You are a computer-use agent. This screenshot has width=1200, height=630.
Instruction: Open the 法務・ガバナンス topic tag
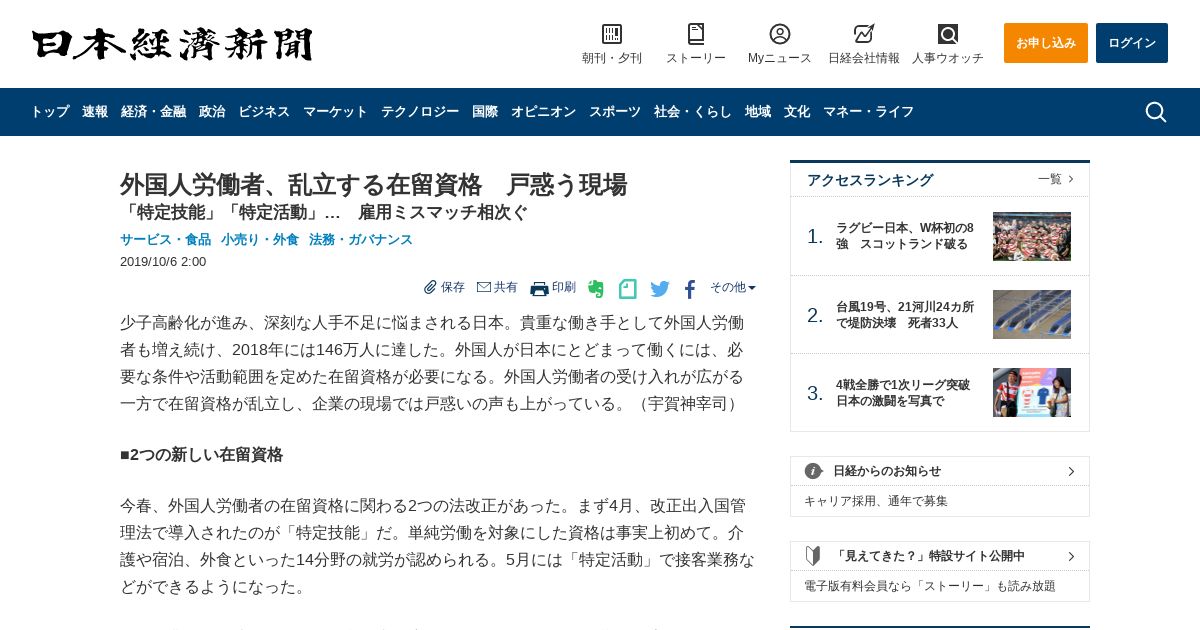point(361,240)
